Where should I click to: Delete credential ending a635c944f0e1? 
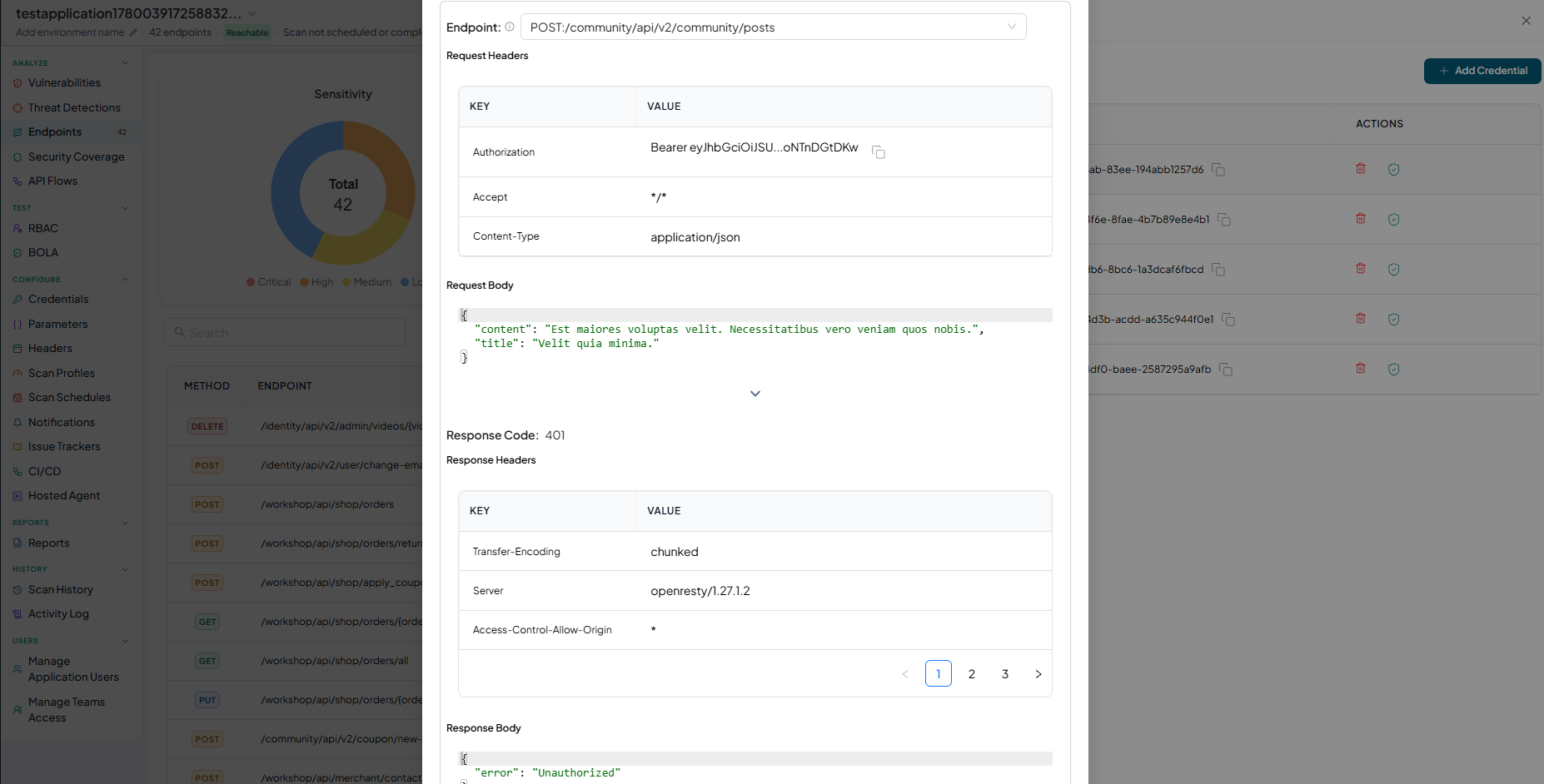click(x=1361, y=319)
